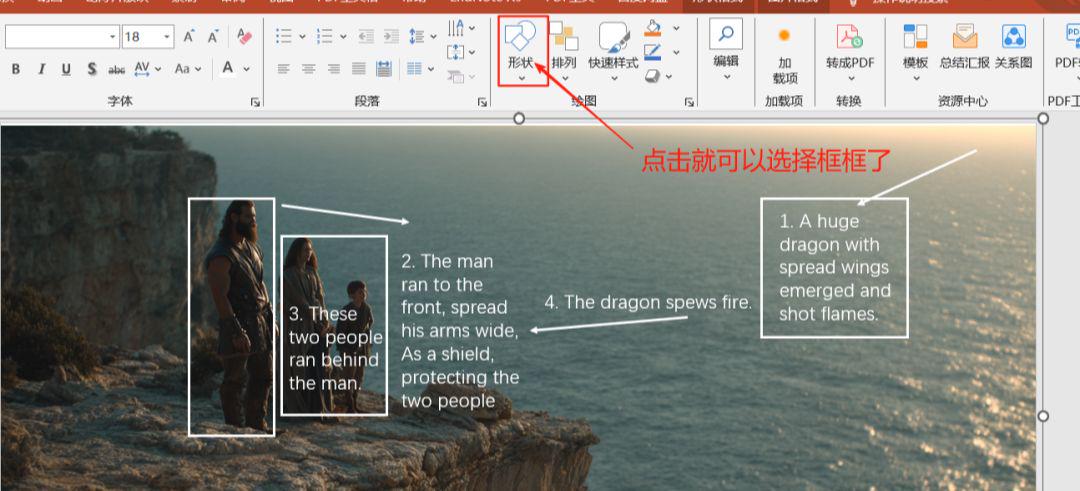
Task: Open the 模板 templates button
Action: click(915, 52)
